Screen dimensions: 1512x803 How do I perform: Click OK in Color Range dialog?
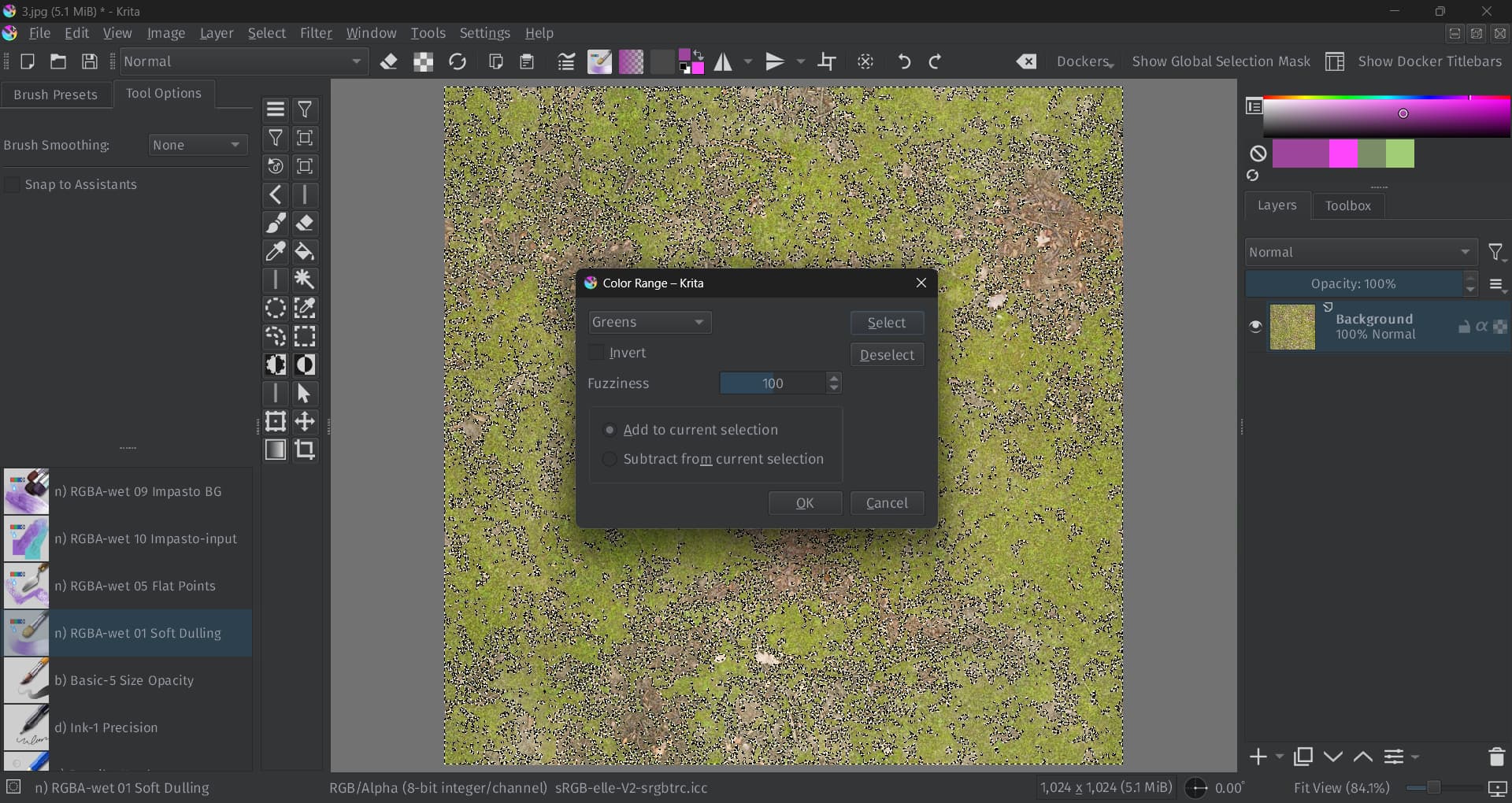pos(805,503)
